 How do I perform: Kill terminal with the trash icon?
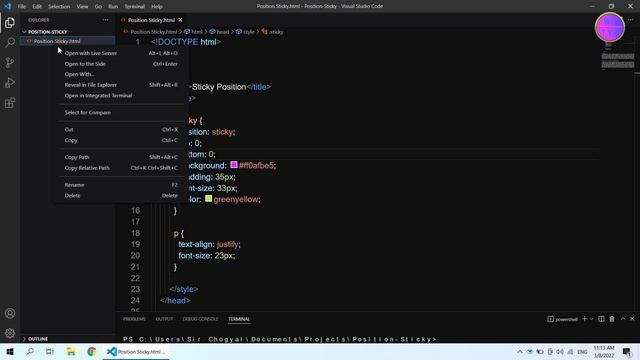[x=612, y=319]
